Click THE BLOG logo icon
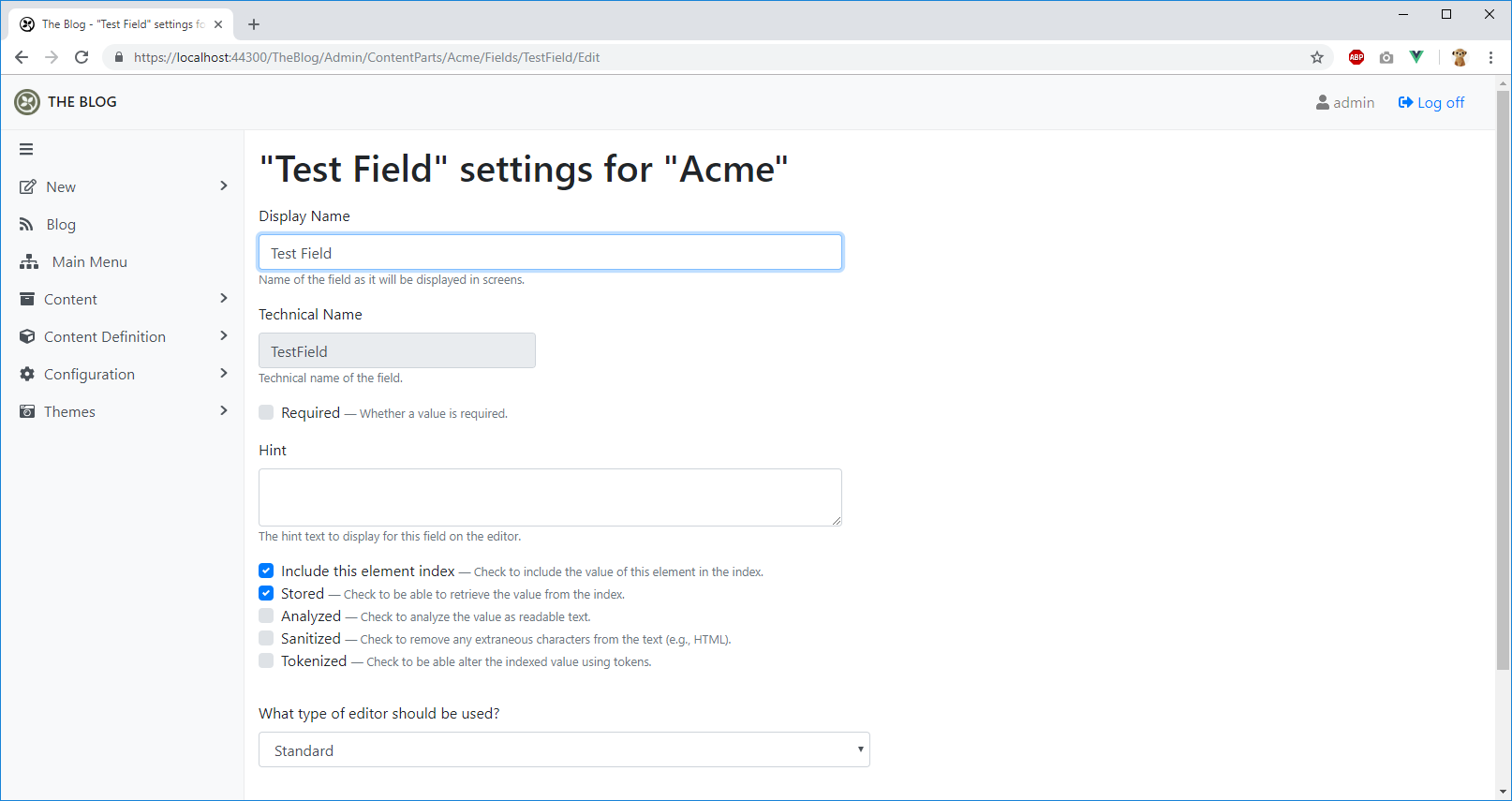Screen dimensions: 1512x801 click(x=26, y=102)
